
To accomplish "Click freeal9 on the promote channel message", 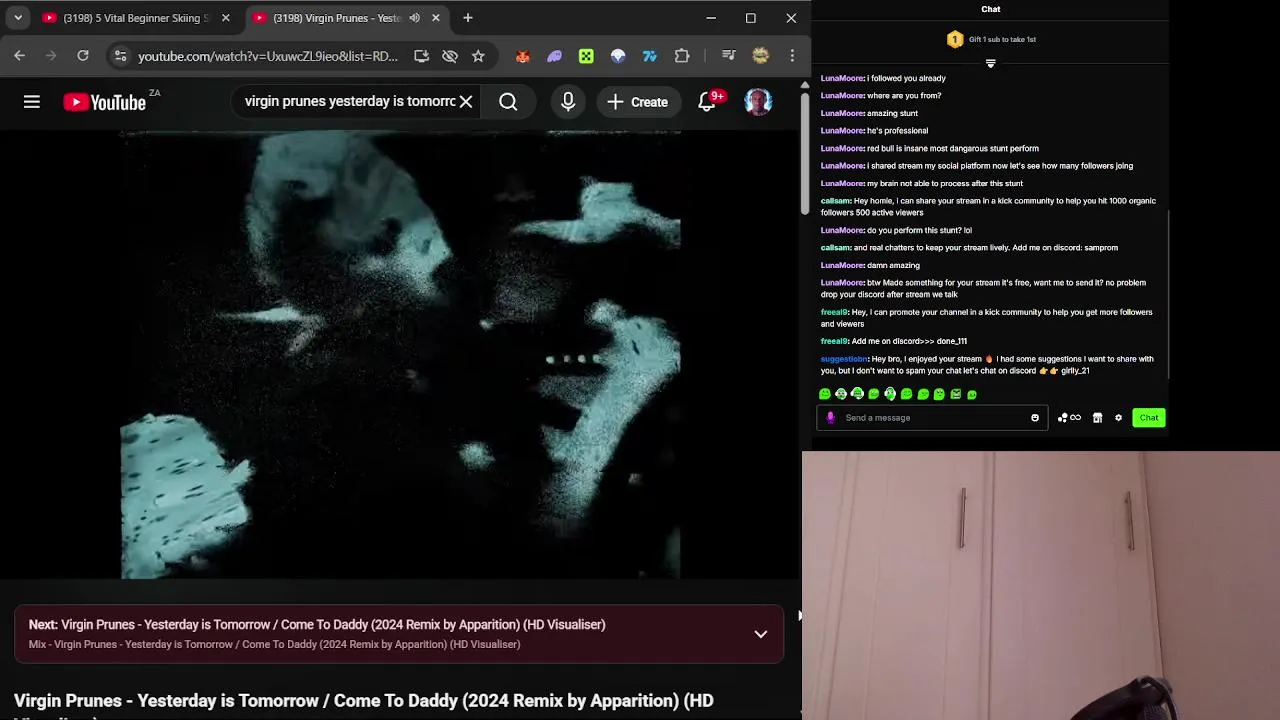I will [834, 312].
